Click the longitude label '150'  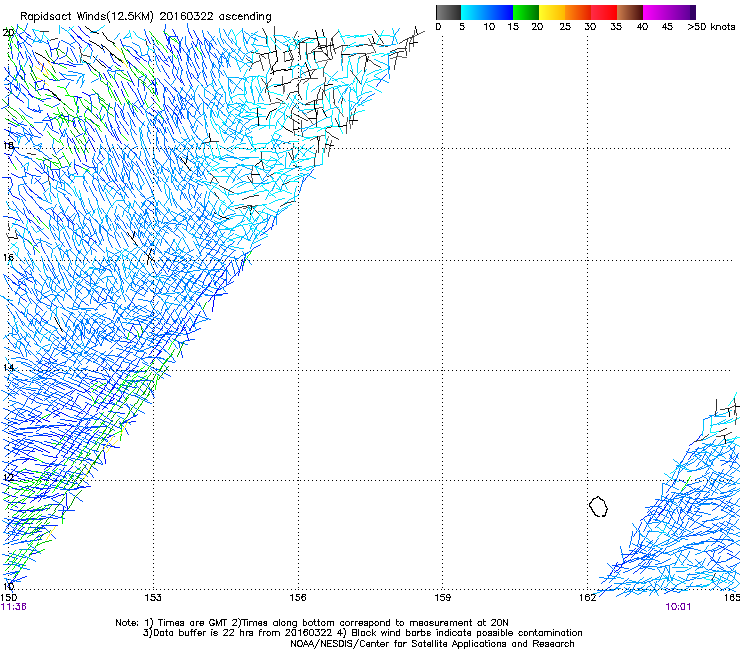(8, 598)
